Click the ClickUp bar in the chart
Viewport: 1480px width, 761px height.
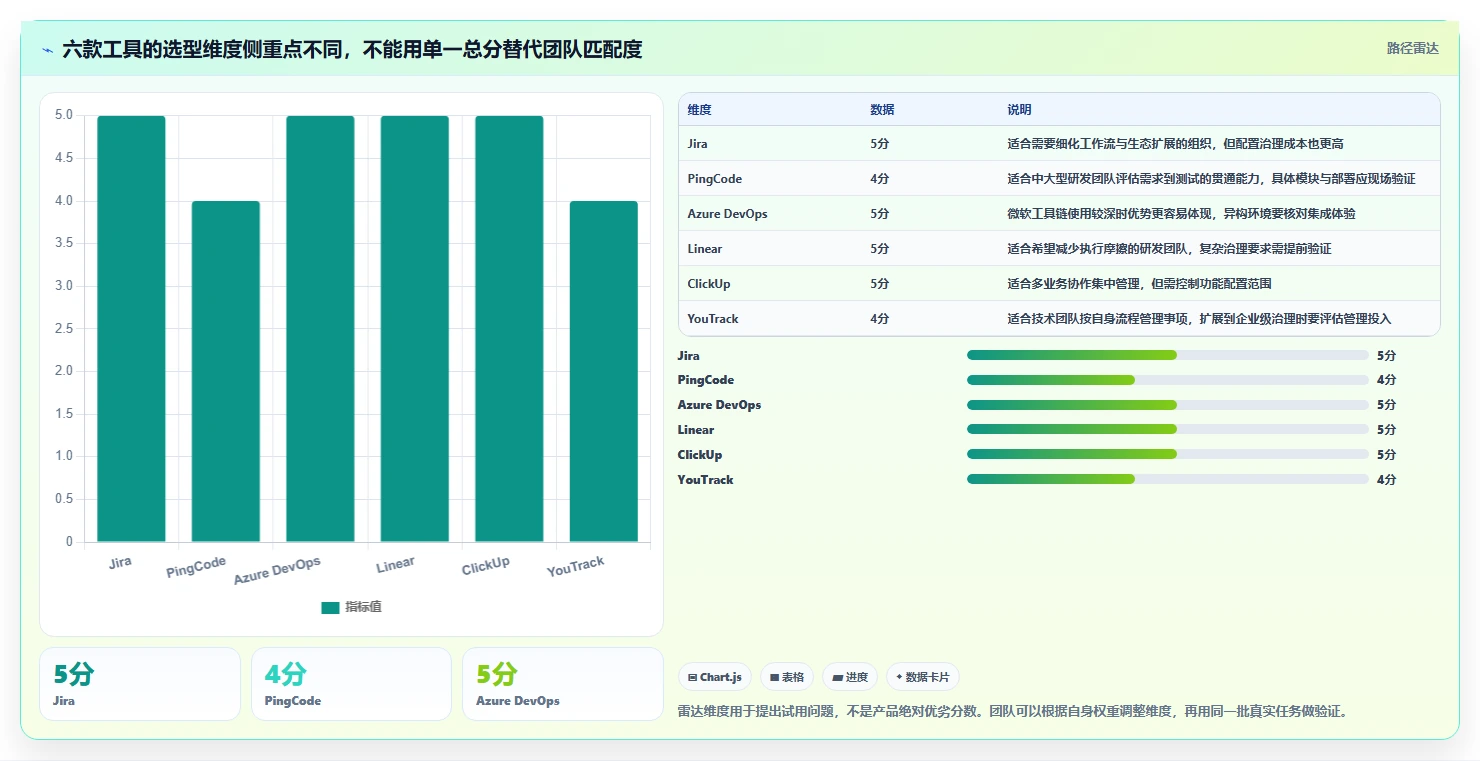tap(509, 328)
